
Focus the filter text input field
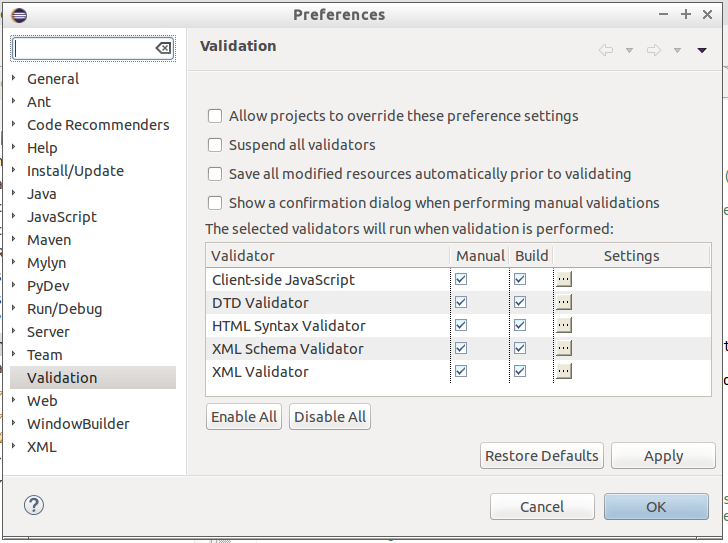click(83, 48)
